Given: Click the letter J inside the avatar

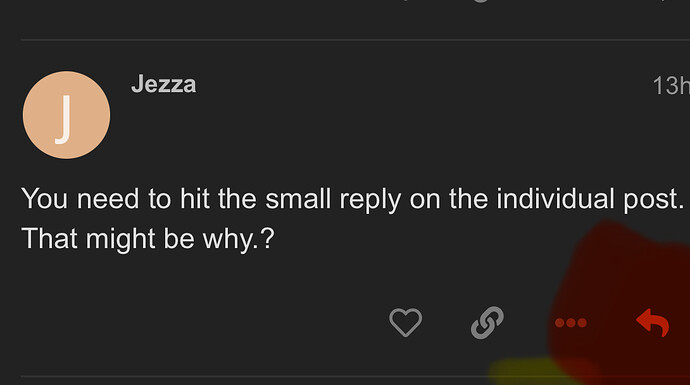Looking at the screenshot, I should tap(64, 119).
